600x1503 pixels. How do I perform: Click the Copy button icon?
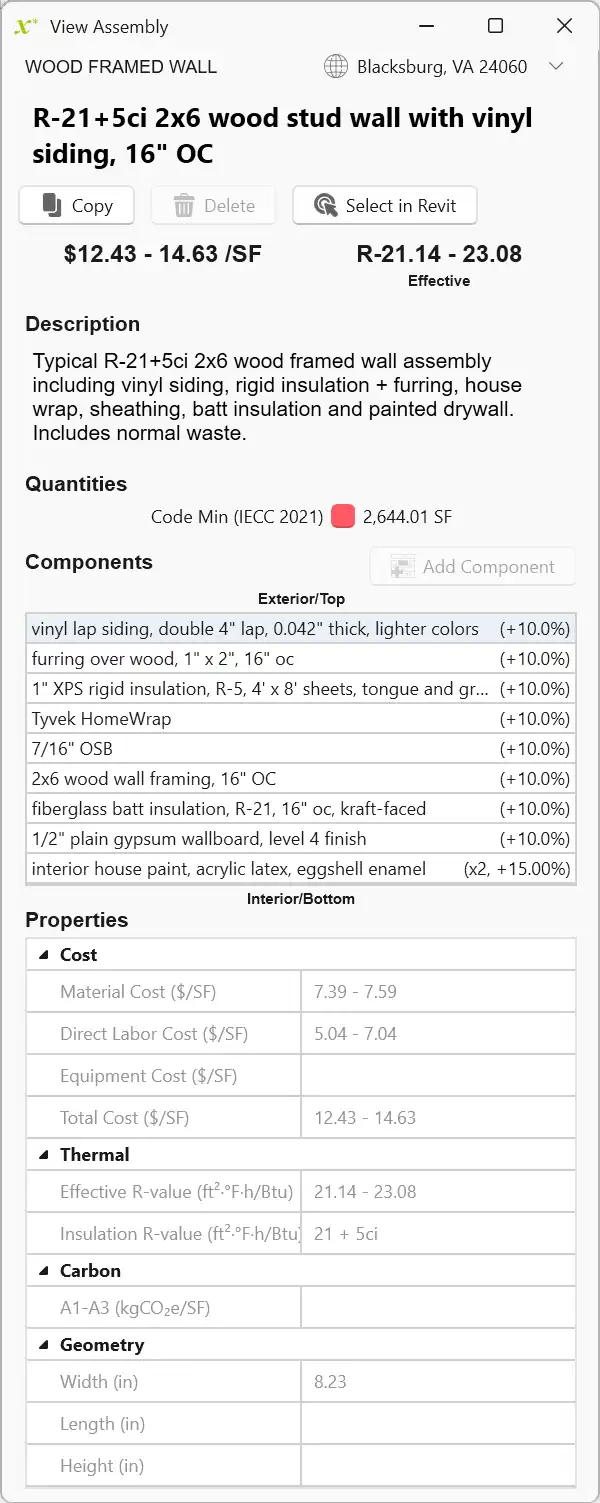pos(52,205)
